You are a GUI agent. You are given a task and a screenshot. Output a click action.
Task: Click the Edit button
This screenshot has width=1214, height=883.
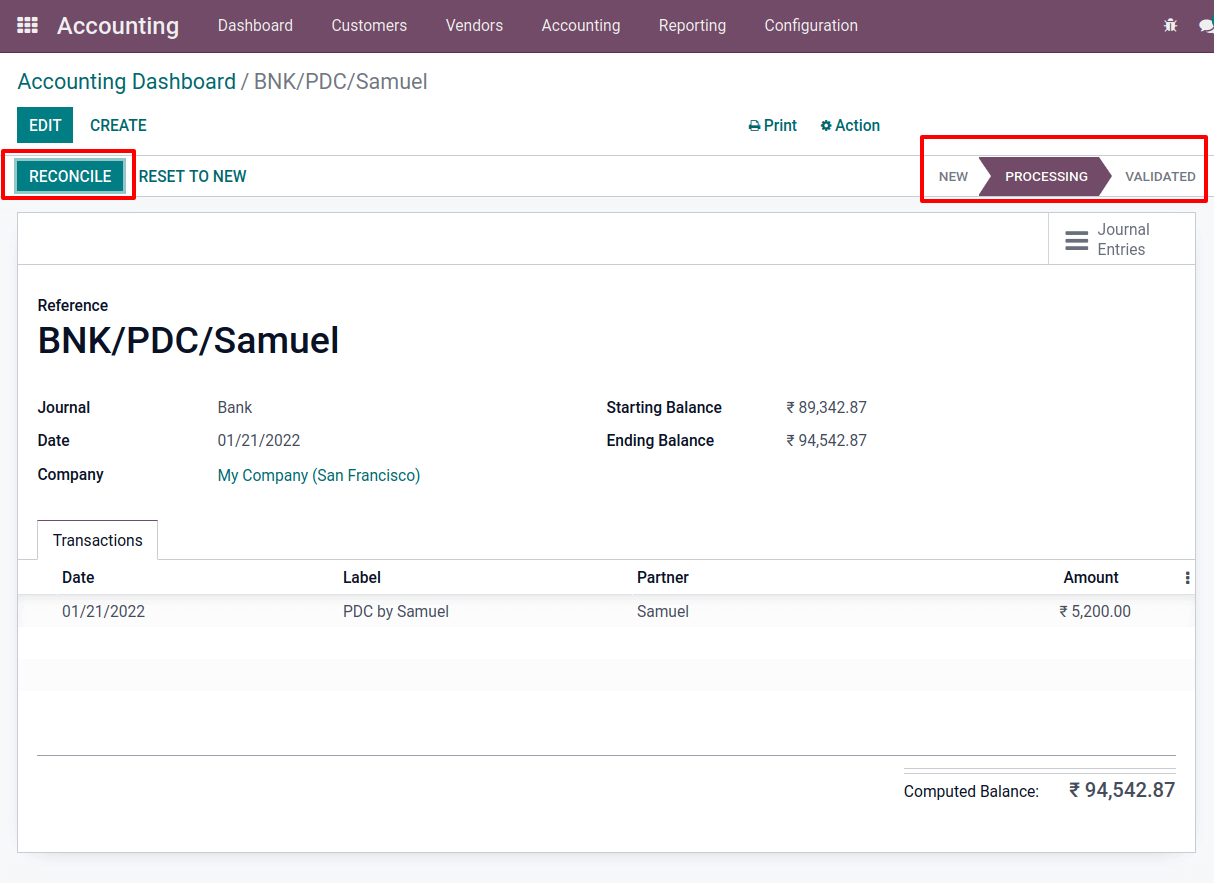(x=45, y=125)
